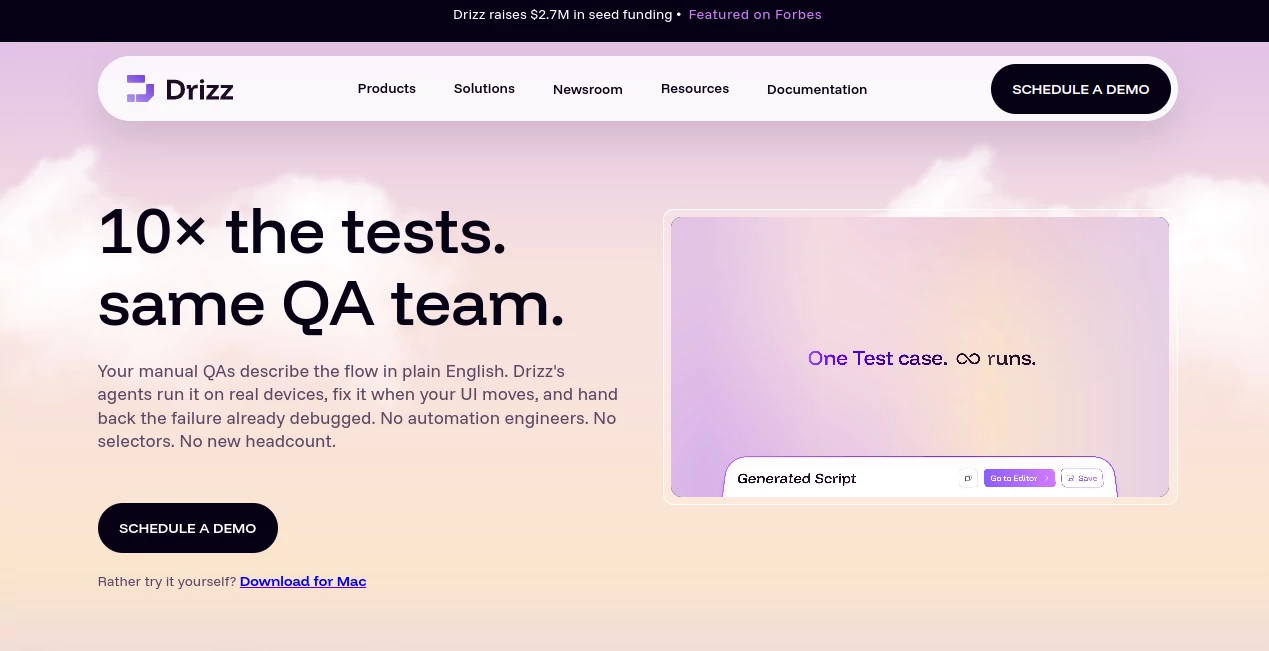Click the Save button in Generated Script
Viewport: 1269px width, 651px height.
click(x=1081, y=478)
